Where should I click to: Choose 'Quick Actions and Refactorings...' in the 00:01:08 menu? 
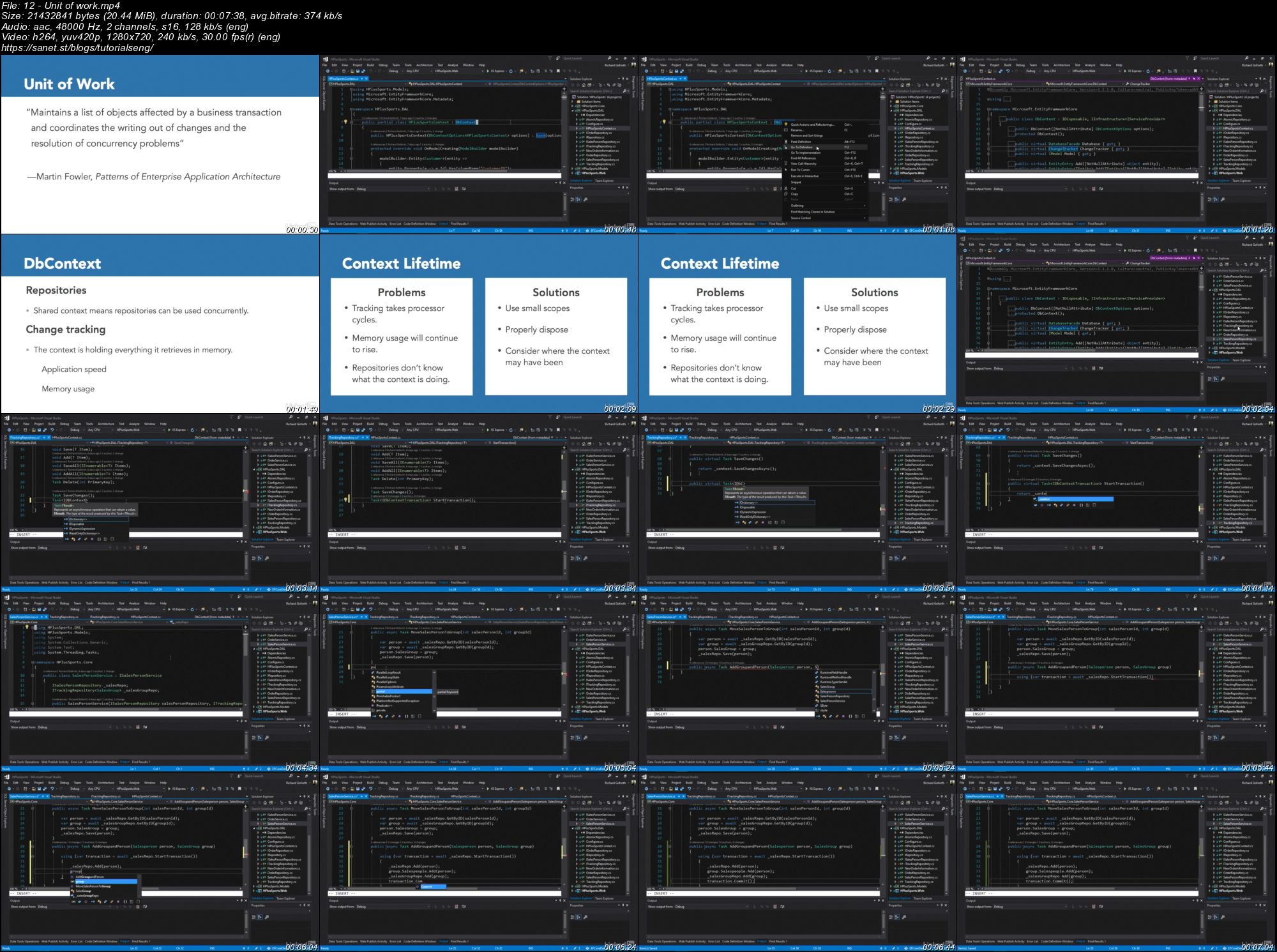click(x=825, y=125)
